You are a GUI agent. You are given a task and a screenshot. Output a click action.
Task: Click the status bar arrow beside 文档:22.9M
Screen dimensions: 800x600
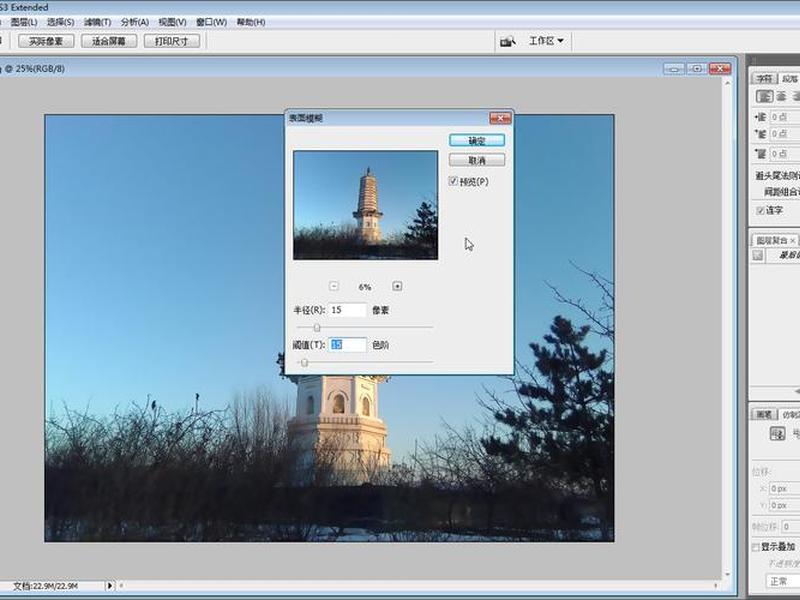(109, 586)
